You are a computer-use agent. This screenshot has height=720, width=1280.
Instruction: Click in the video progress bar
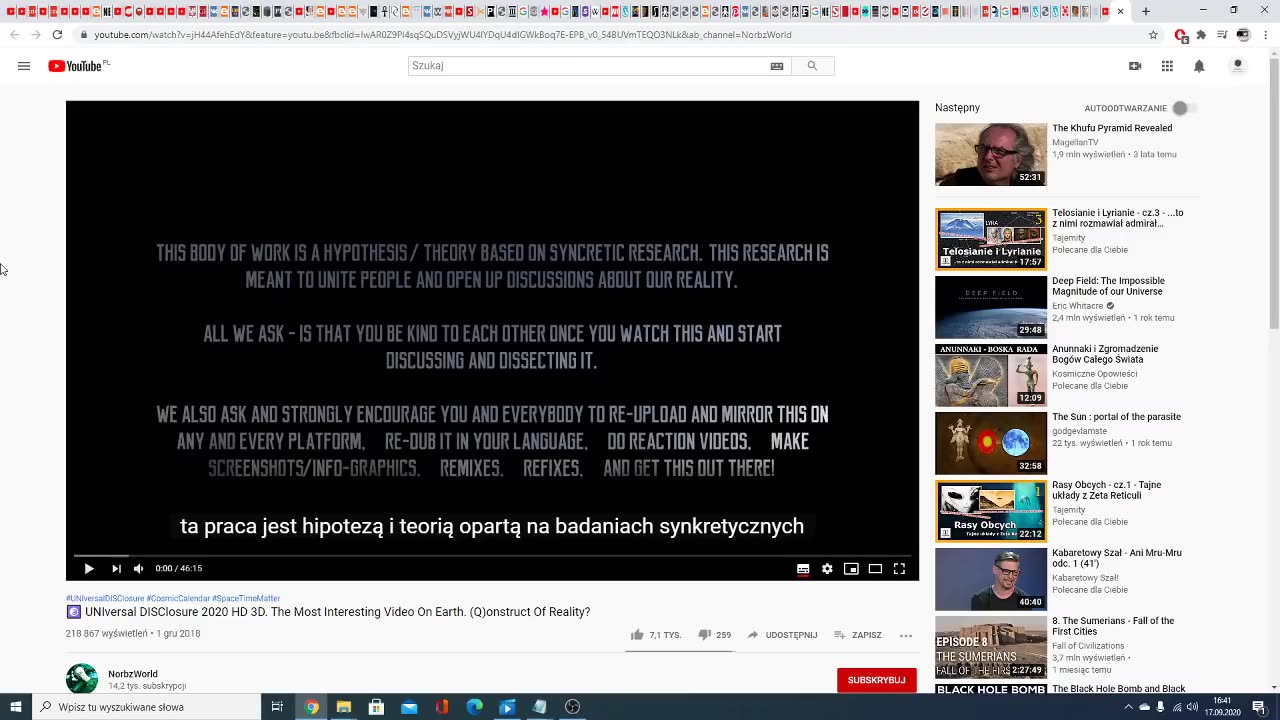(492, 555)
